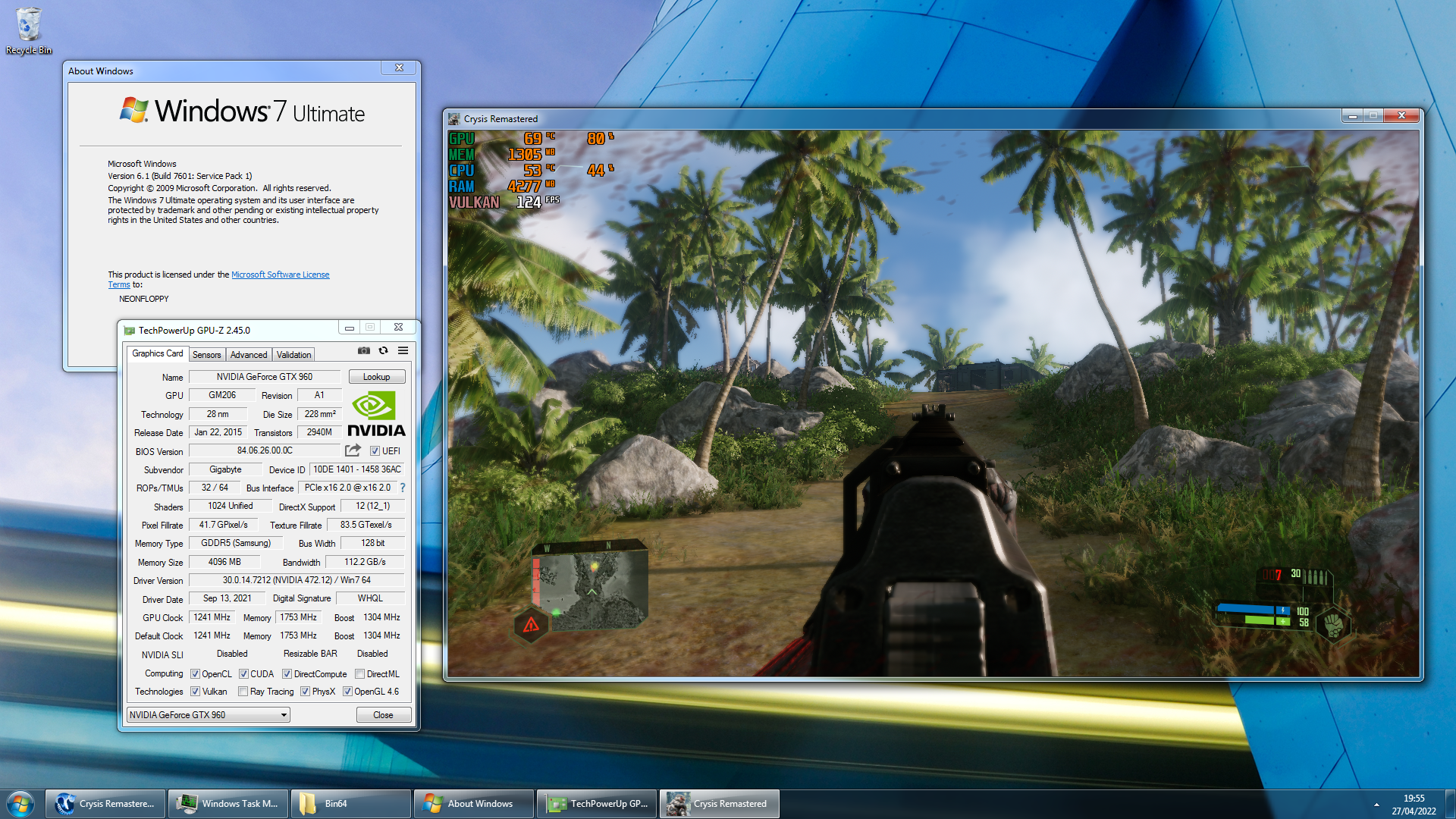The height and width of the screenshot is (819, 1456).
Task: Click the Name field NVIDIA GeForce GTX 960
Action: point(265,377)
